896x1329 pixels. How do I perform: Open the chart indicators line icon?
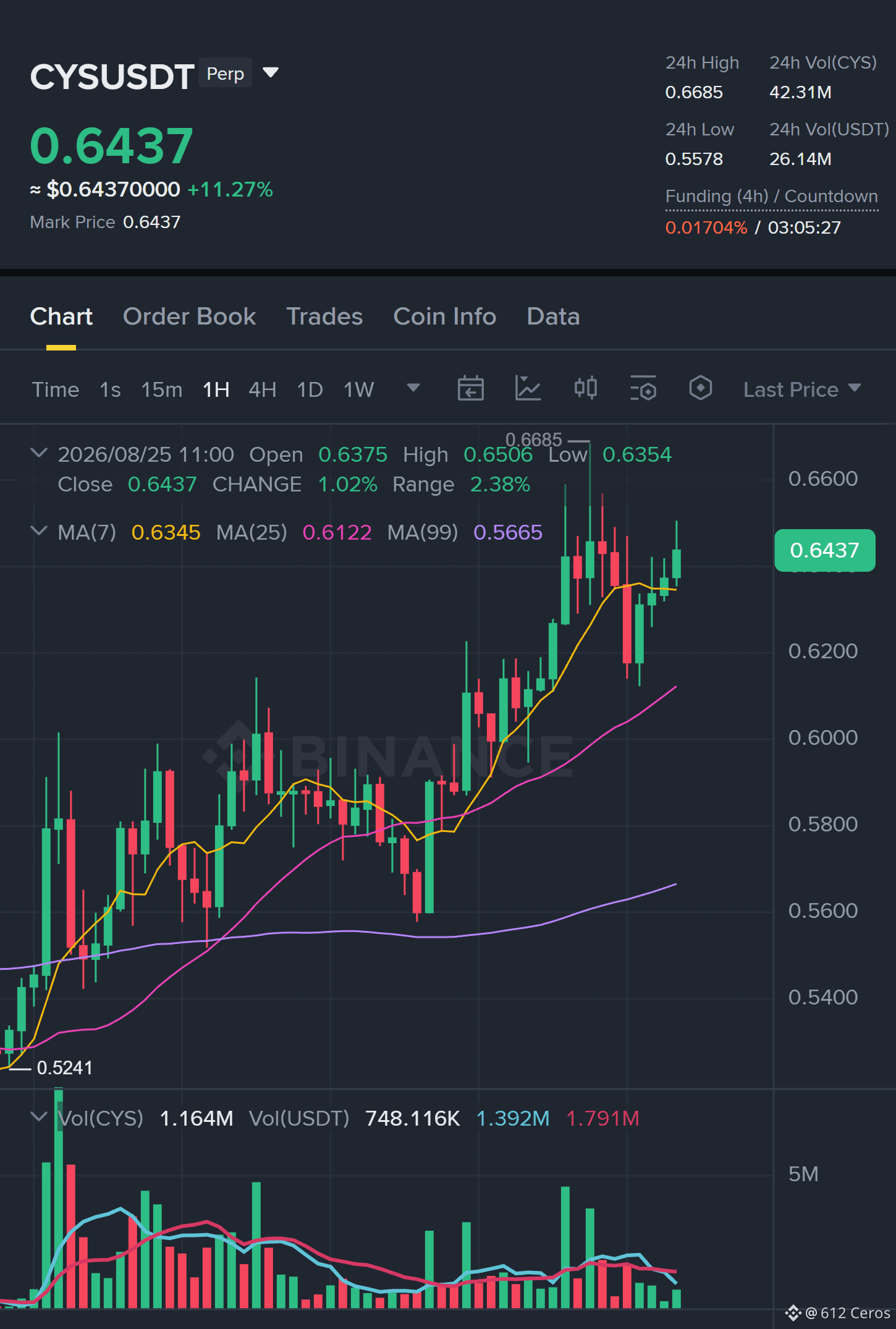pyautogui.click(x=528, y=389)
